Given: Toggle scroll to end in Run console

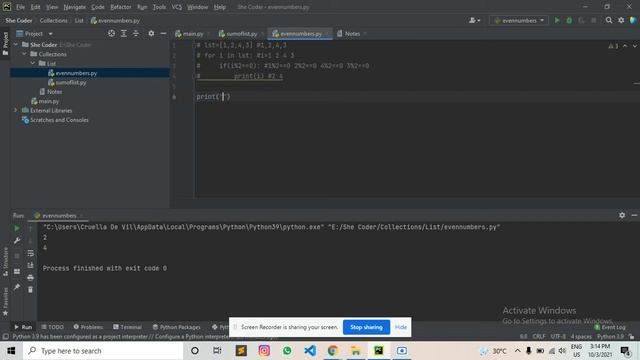Looking at the screenshot, I should click(31, 265).
